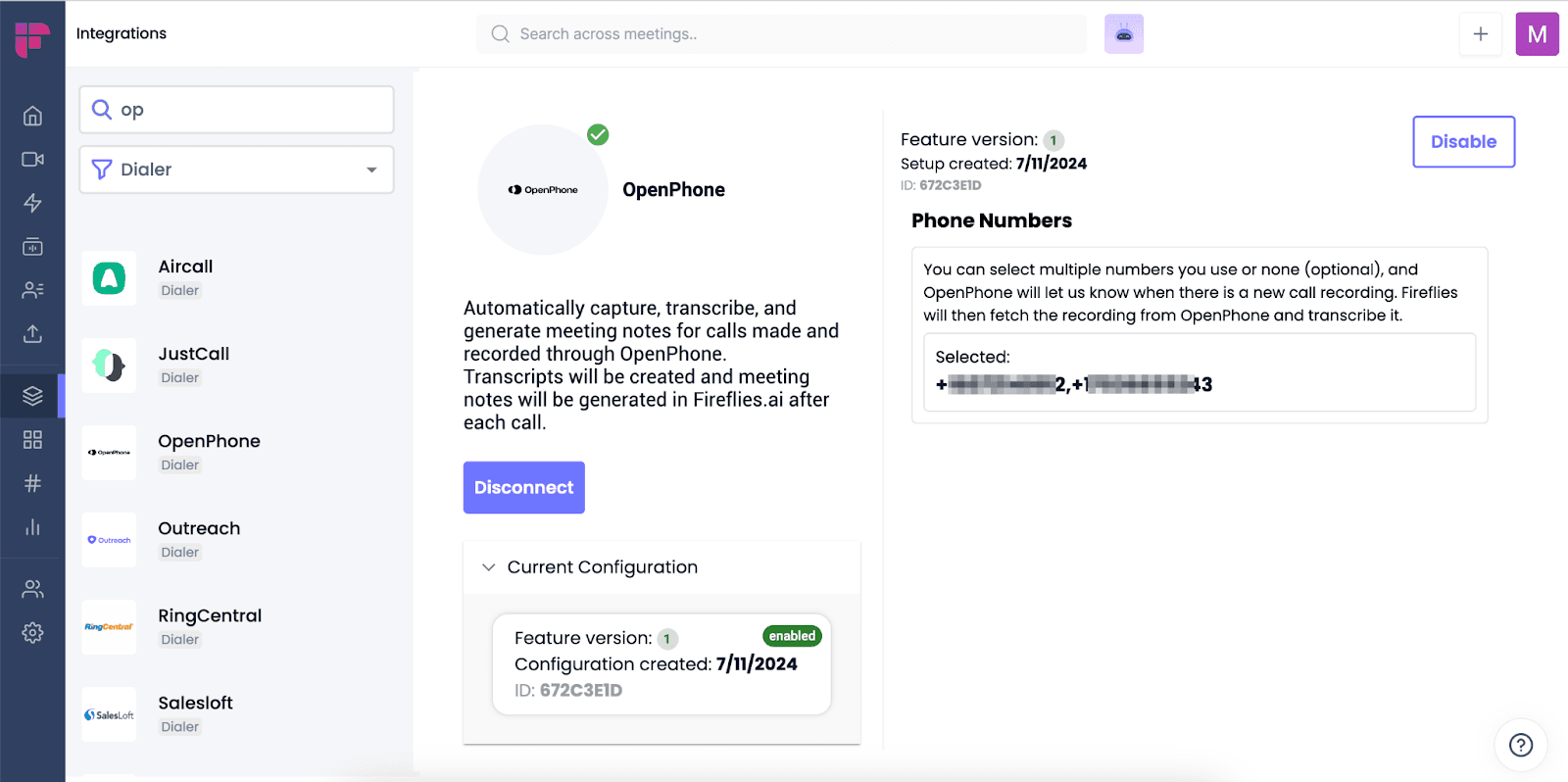The width and height of the screenshot is (1568, 782).
Task: Click the 'Integrations' page title
Action: tap(122, 33)
